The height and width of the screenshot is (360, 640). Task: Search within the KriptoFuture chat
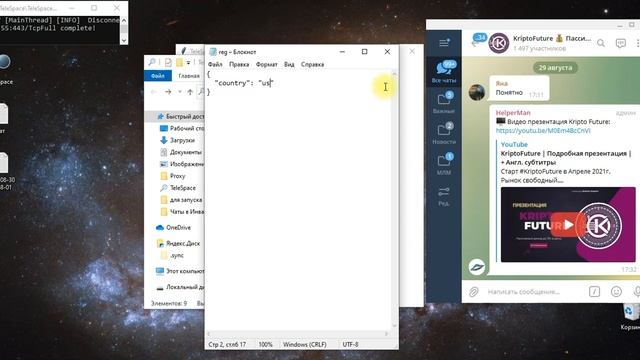(x=601, y=43)
